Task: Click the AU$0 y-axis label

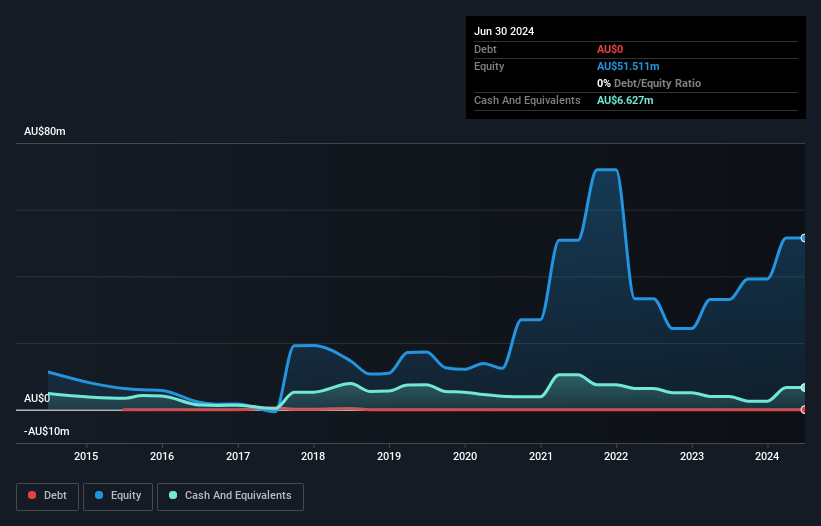Action: (x=37, y=398)
